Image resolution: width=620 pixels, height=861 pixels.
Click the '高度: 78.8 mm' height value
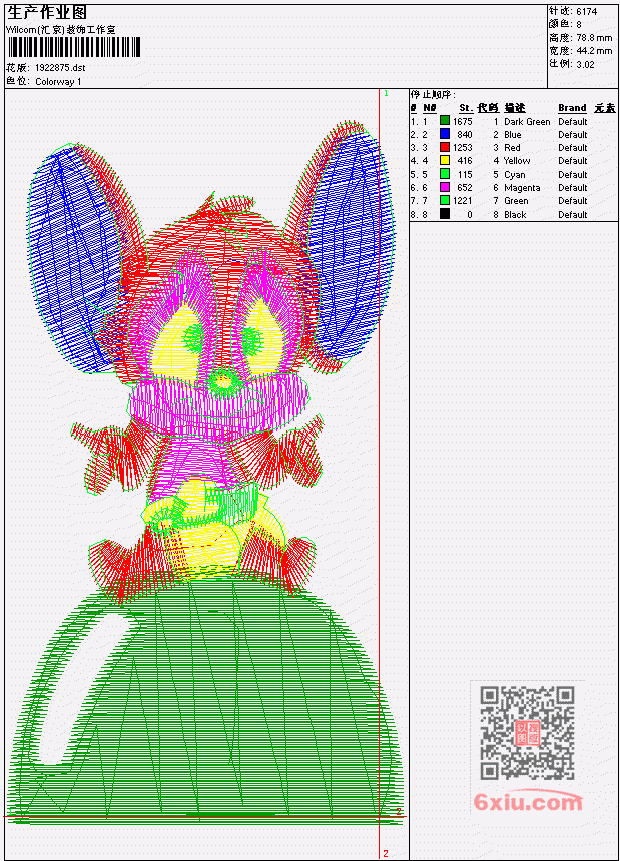[580, 37]
